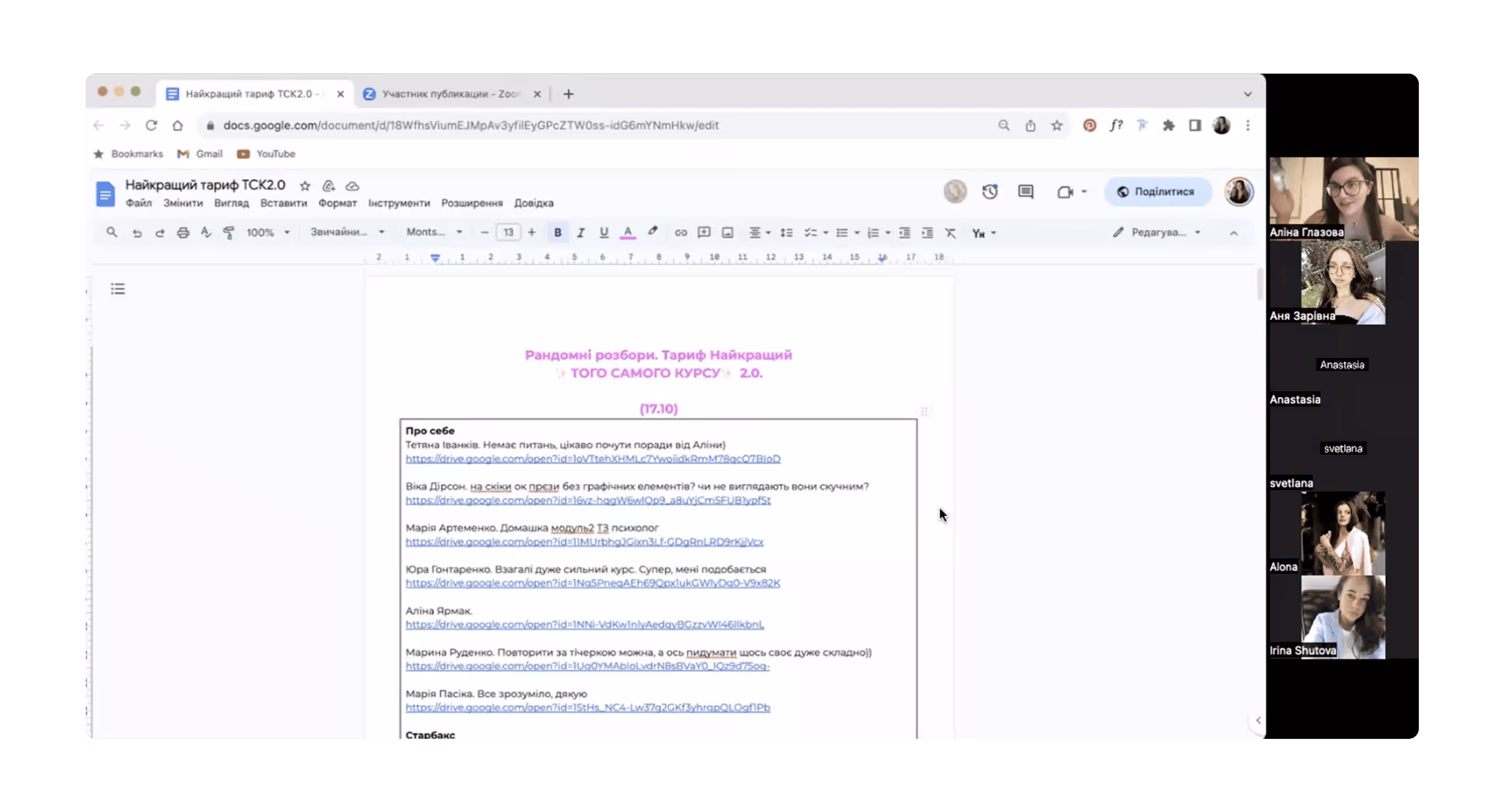Click the insert image icon
This screenshot has width=1504, height=812.
point(728,233)
